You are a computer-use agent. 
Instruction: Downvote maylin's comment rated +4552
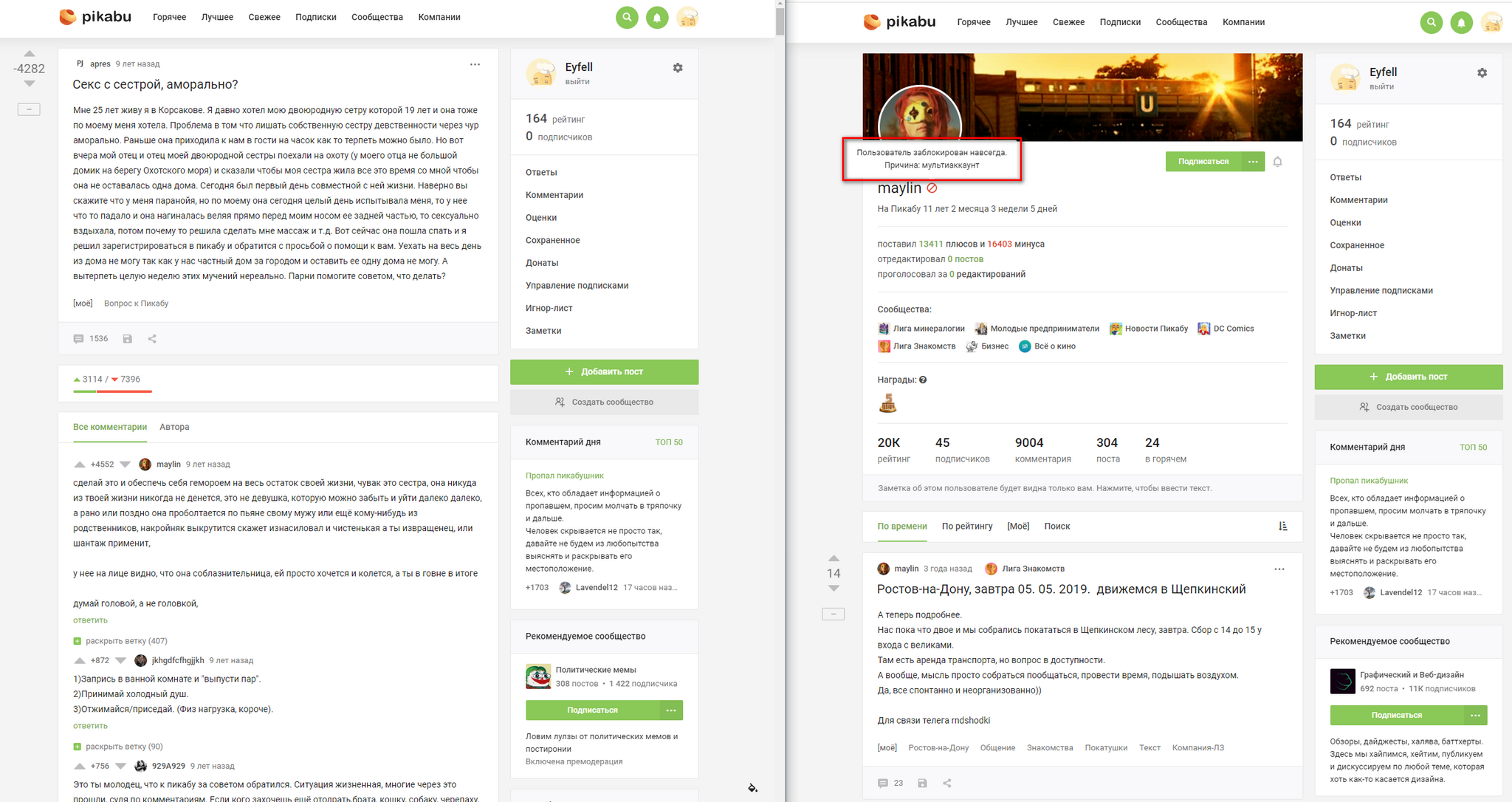pyautogui.click(x=125, y=465)
